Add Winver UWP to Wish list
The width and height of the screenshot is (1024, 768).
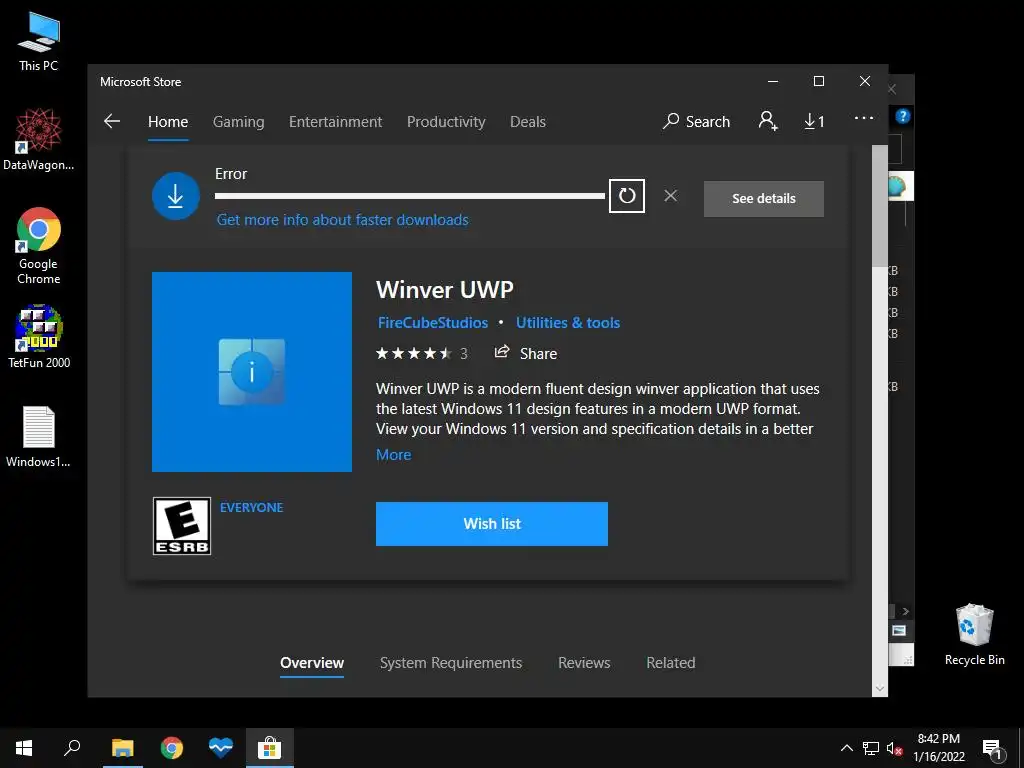492,524
